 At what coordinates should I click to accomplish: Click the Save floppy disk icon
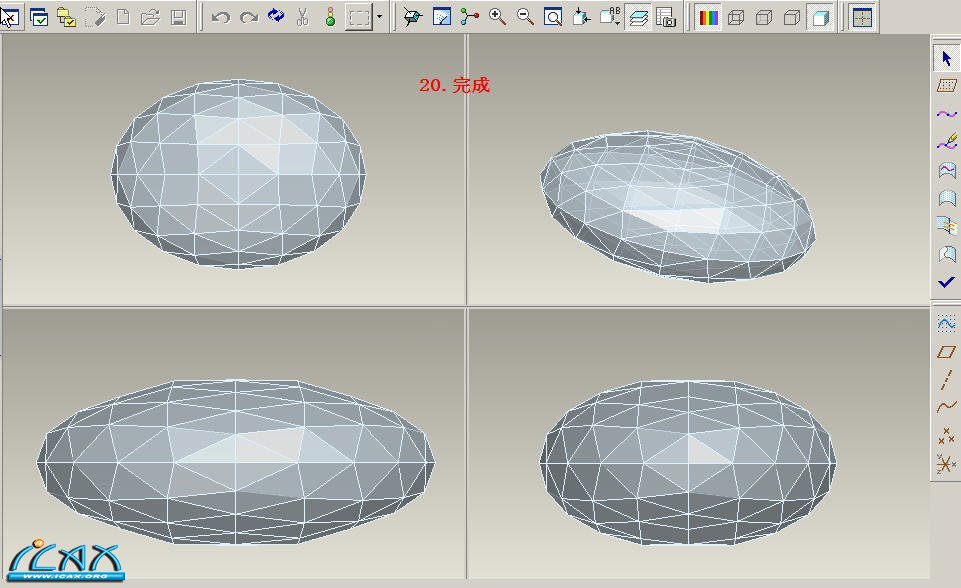click(179, 17)
